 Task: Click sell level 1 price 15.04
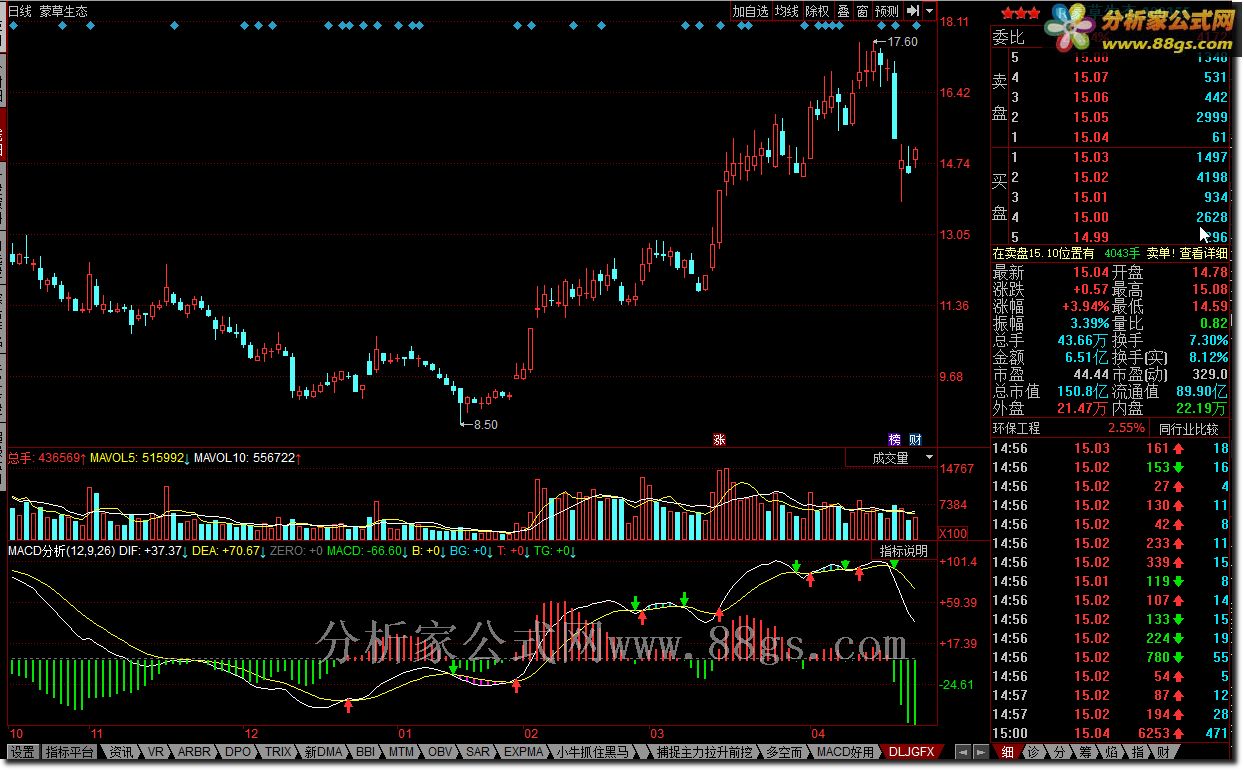point(1091,137)
